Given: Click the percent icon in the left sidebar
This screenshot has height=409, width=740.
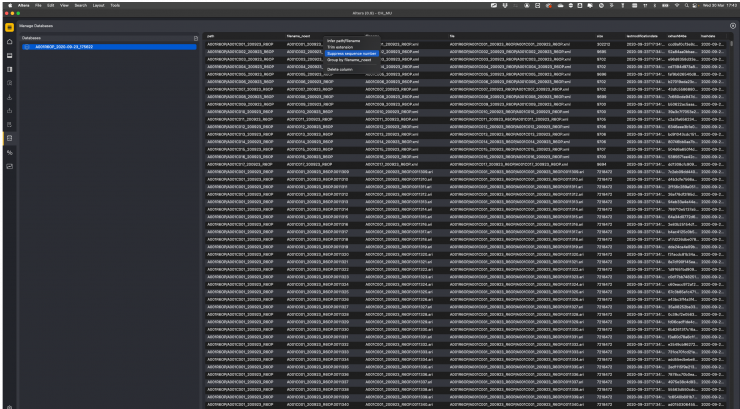Looking at the screenshot, I should click(x=9, y=152).
